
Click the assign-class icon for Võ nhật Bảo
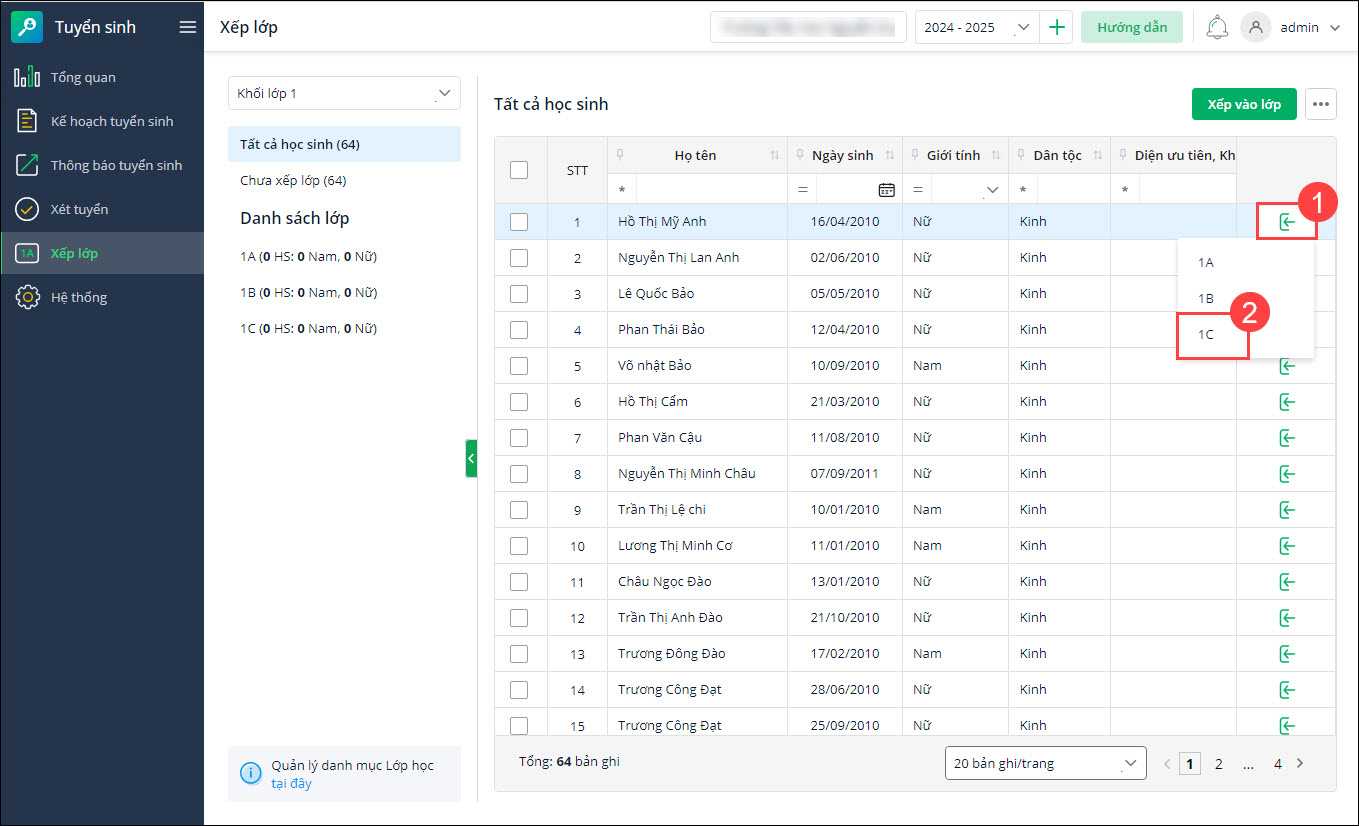pos(1287,366)
